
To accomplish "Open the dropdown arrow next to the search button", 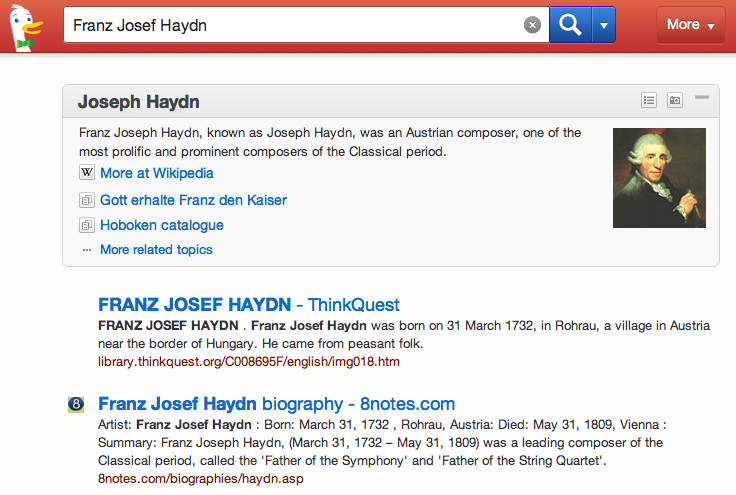I will click(604, 25).
